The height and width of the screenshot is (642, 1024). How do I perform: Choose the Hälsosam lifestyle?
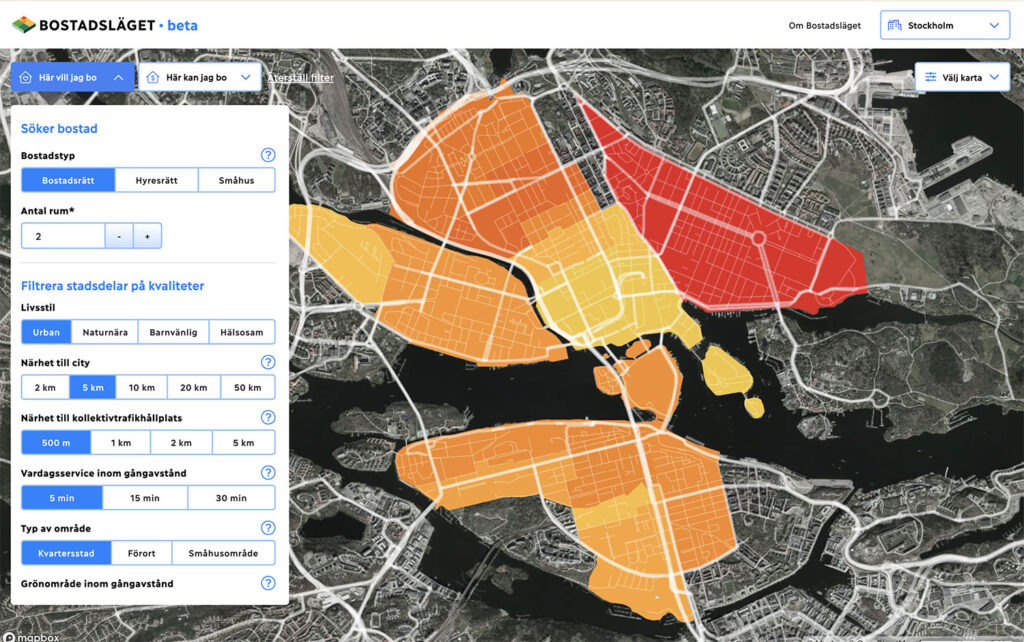click(242, 332)
